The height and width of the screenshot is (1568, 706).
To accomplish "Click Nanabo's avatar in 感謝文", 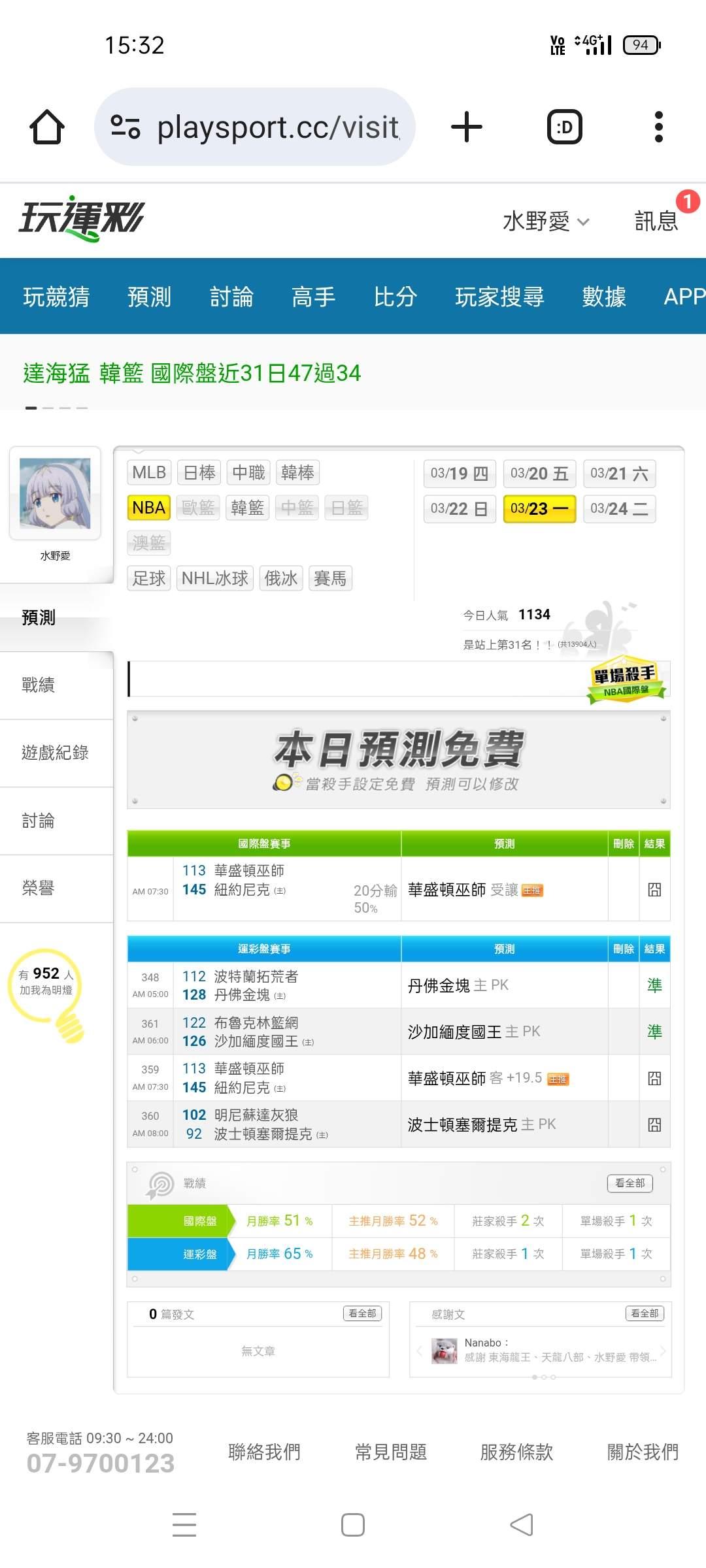I will 445,1350.
